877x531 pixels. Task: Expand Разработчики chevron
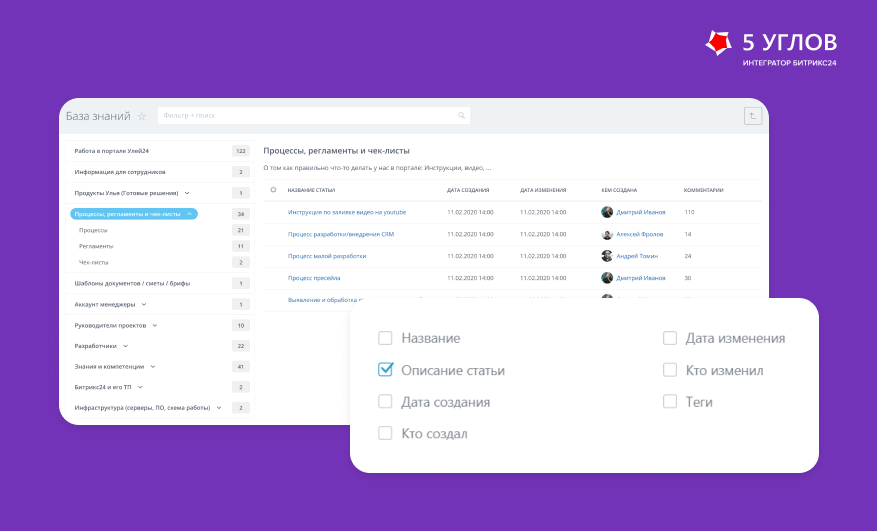(x=125, y=346)
